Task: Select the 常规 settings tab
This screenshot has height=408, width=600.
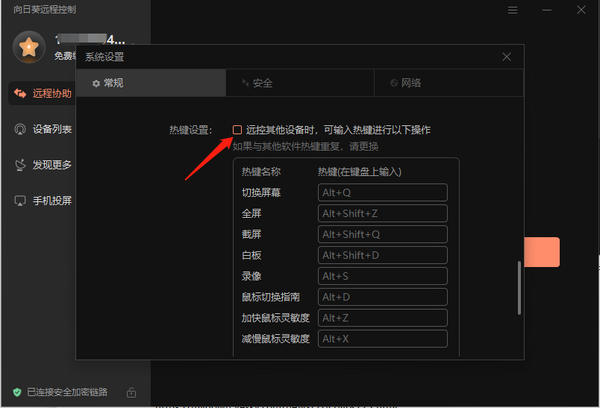Action: (x=151, y=83)
